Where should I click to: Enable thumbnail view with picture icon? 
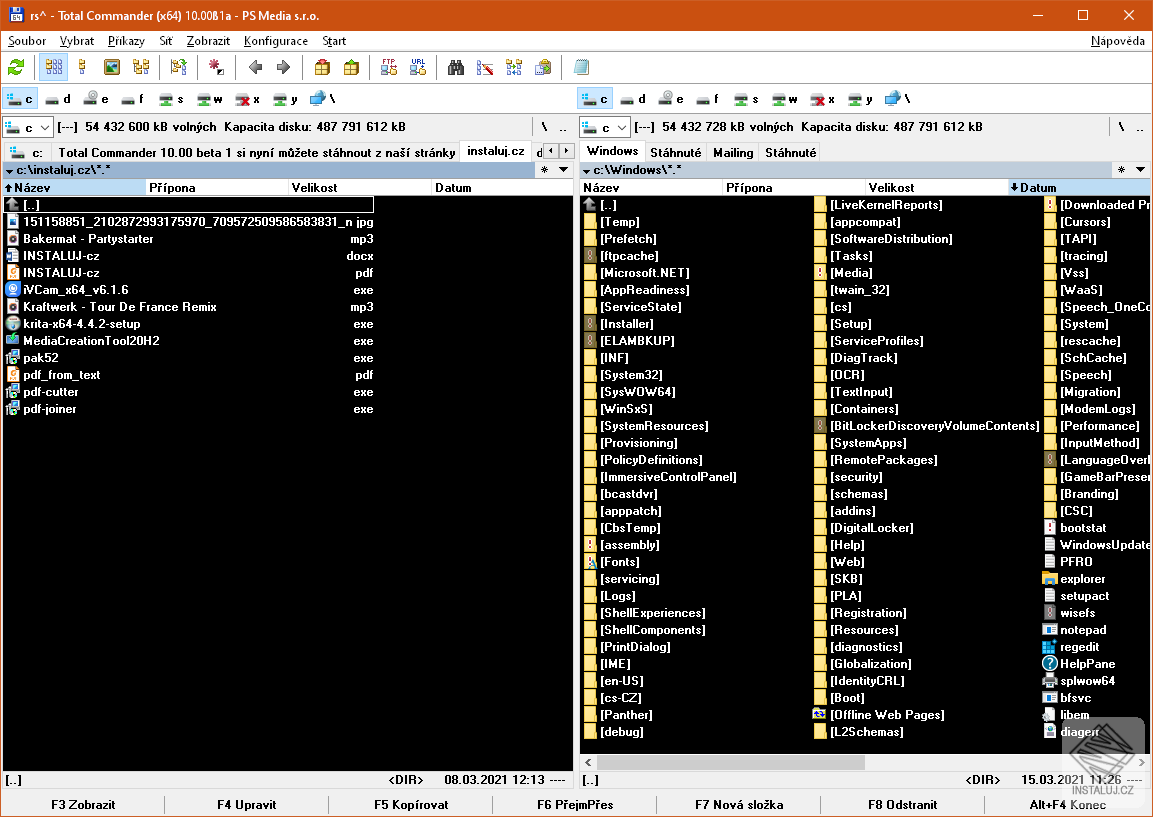coord(112,68)
